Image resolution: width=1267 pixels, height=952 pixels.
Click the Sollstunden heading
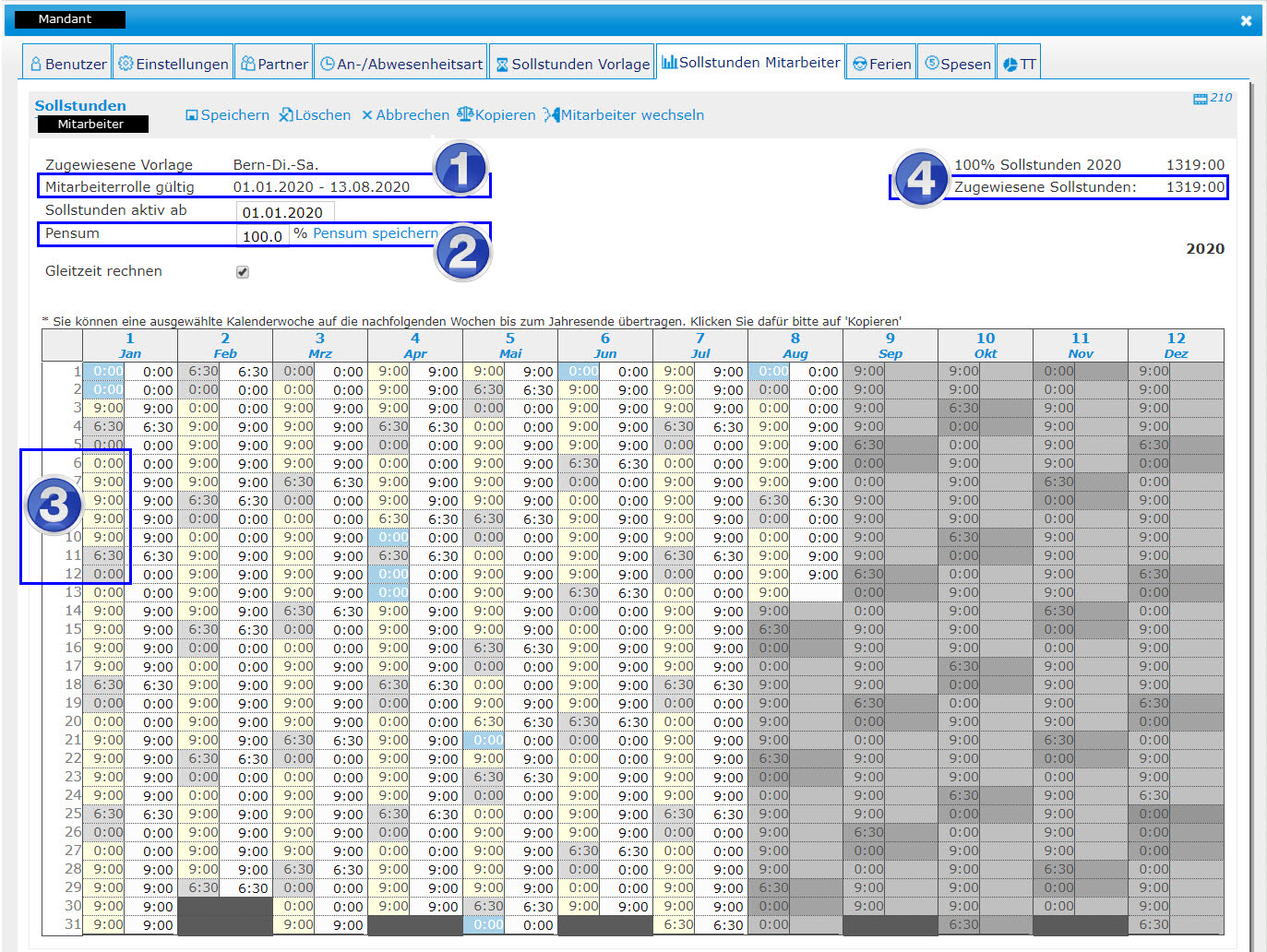tap(80, 105)
